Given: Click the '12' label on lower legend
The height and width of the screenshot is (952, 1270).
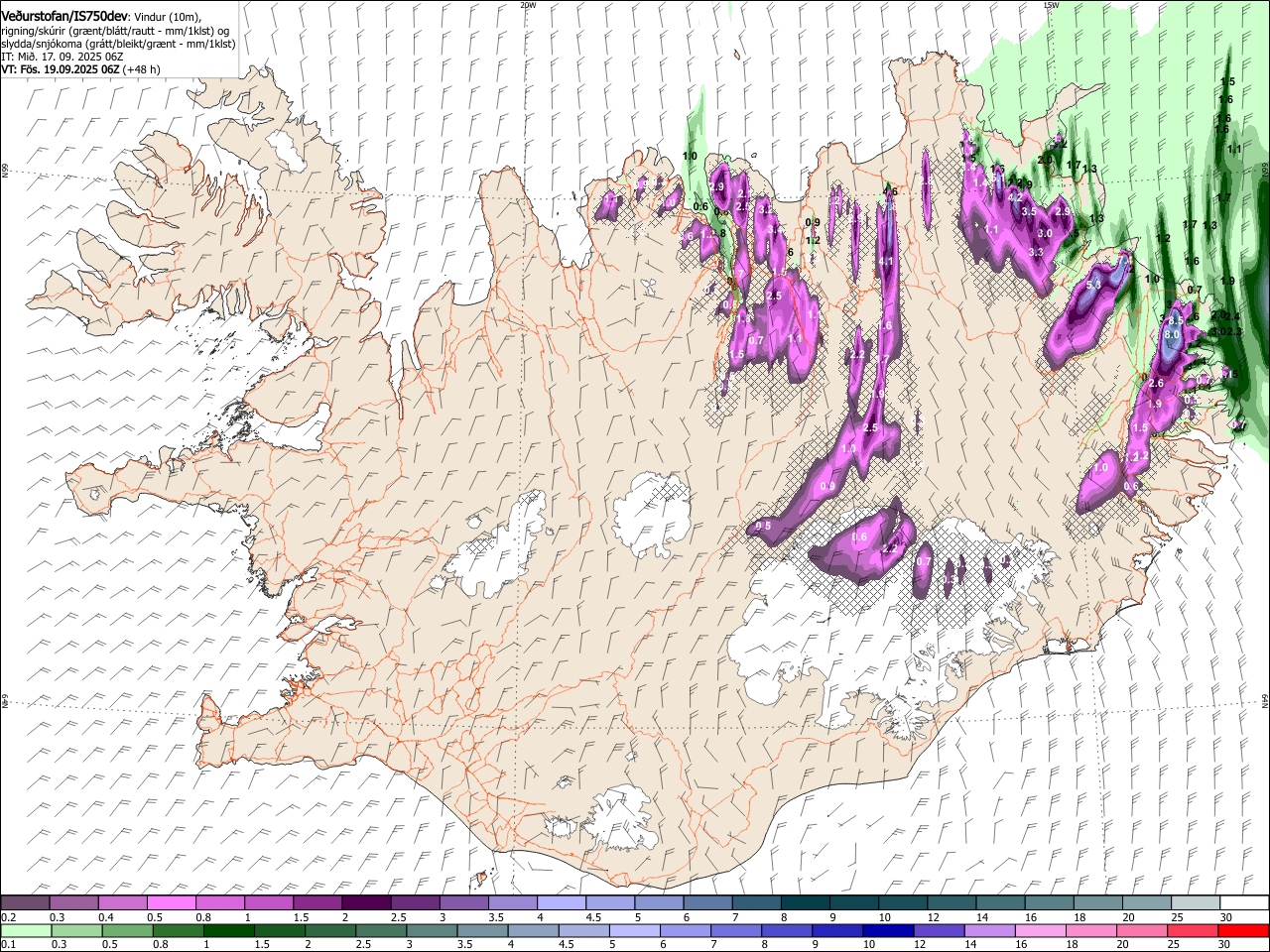Looking at the screenshot, I should [x=921, y=945].
